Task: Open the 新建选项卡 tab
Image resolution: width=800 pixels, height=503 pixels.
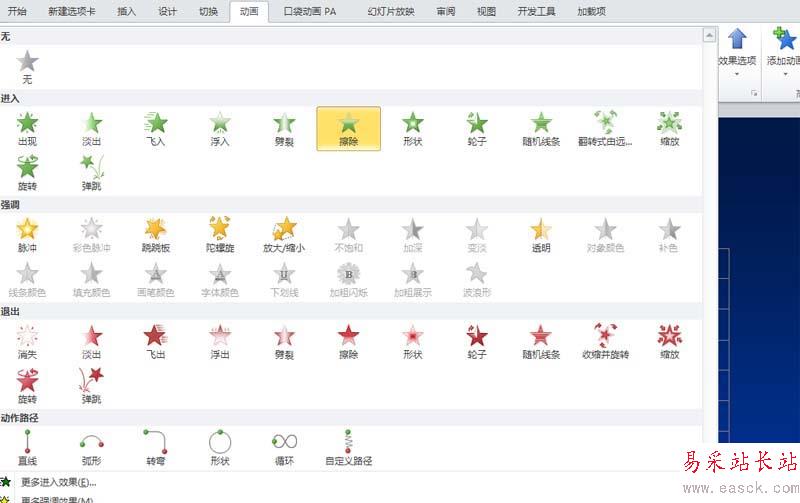Action: coord(72,11)
